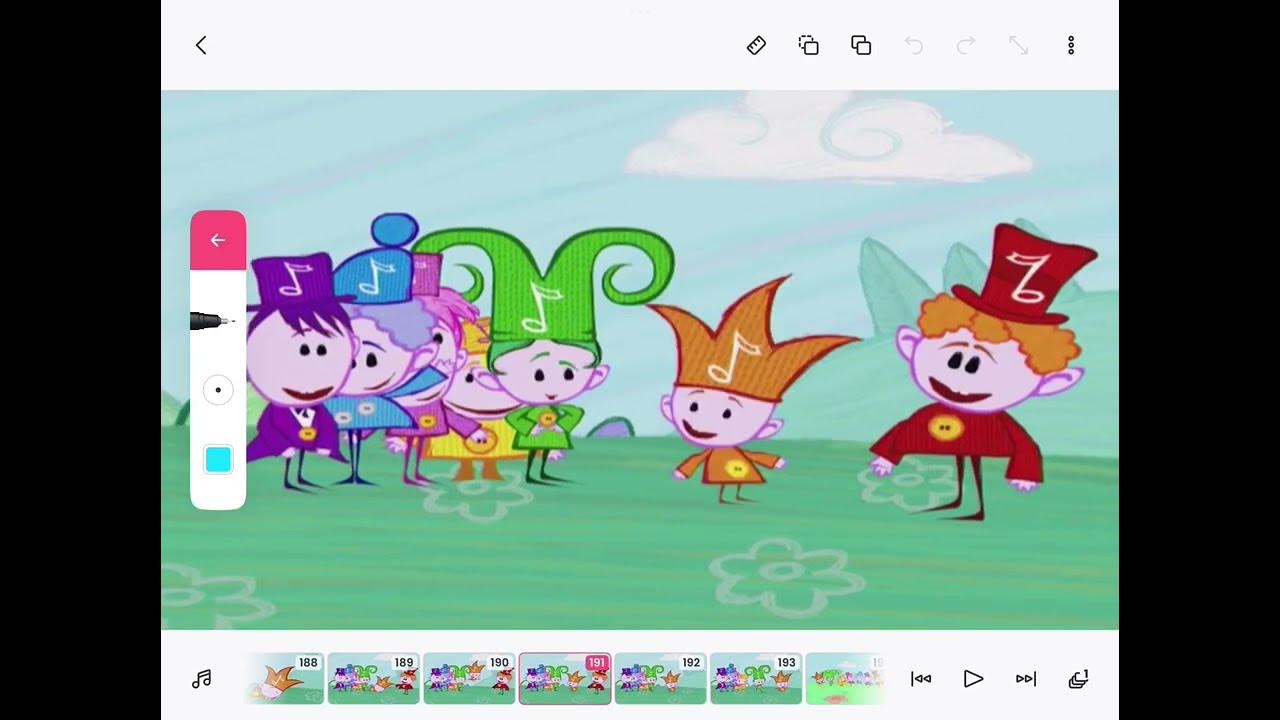Select frame 190 thumbnail
Screen dimensions: 1280x720
(x=469, y=679)
